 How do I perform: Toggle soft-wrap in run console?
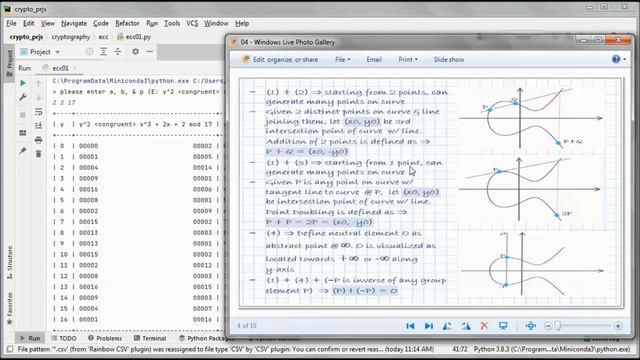tap(38, 111)
